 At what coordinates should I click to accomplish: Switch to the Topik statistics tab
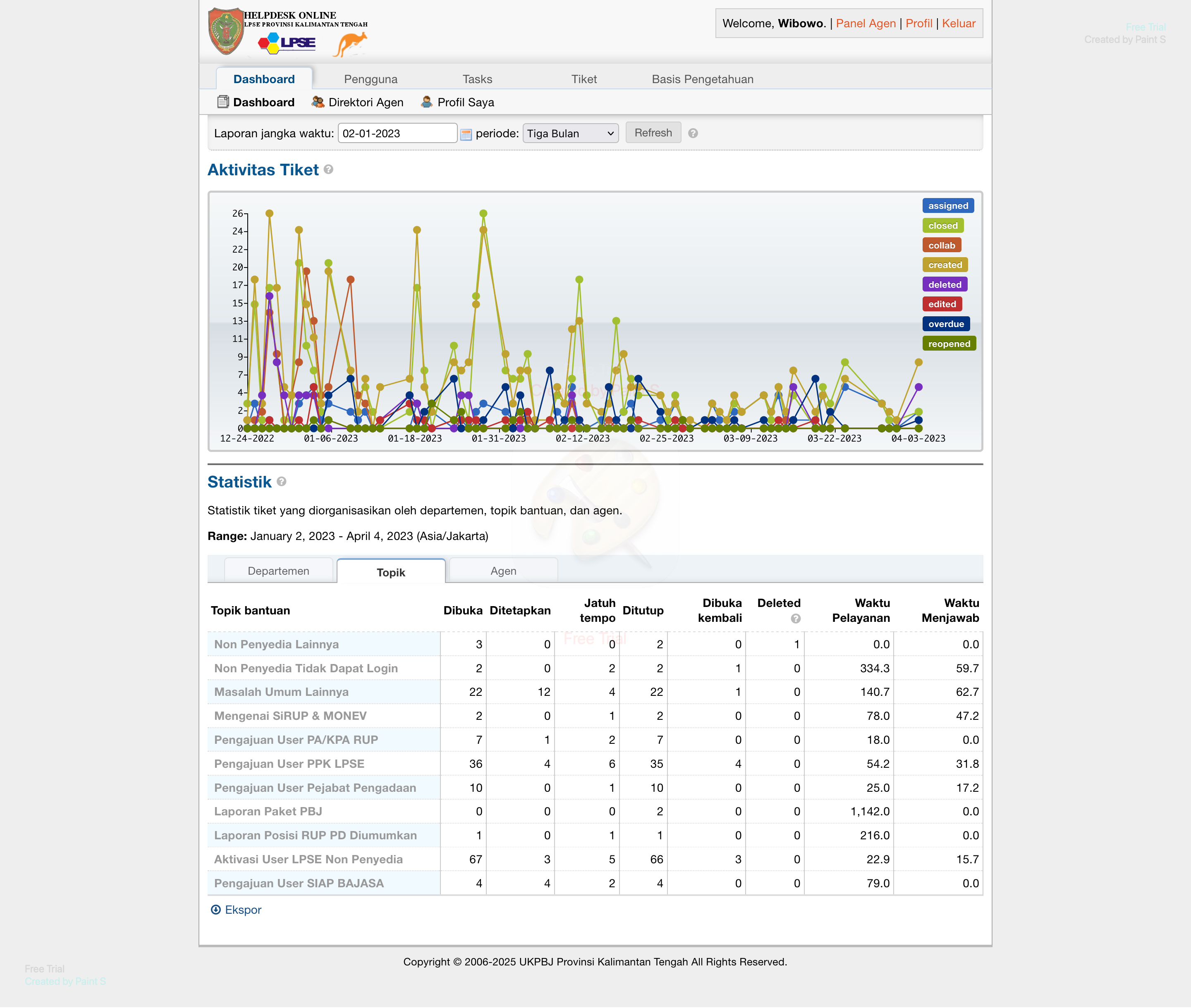point(391,572)
